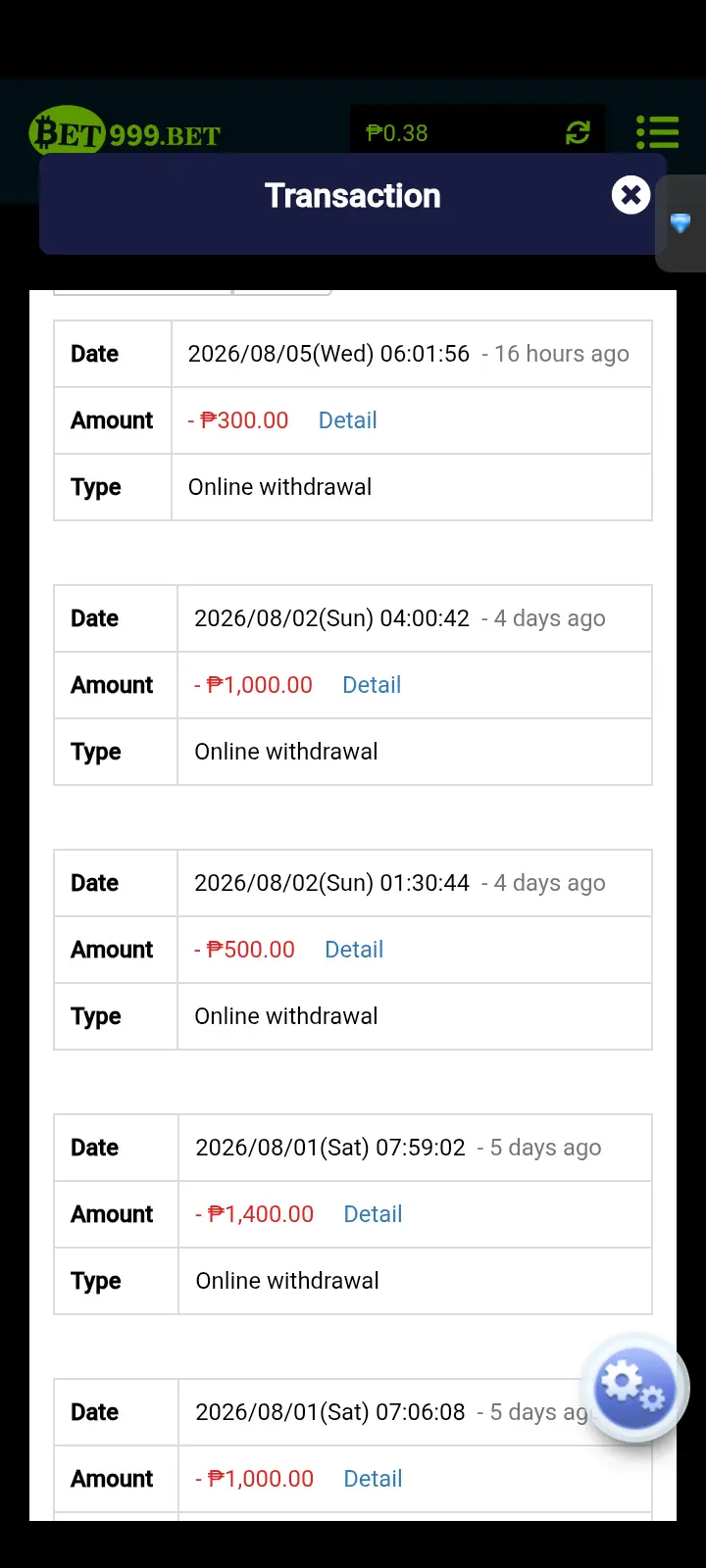Refresh the wallet balance
This screenshot has height=1568, width=706.
tap(578, 132)
